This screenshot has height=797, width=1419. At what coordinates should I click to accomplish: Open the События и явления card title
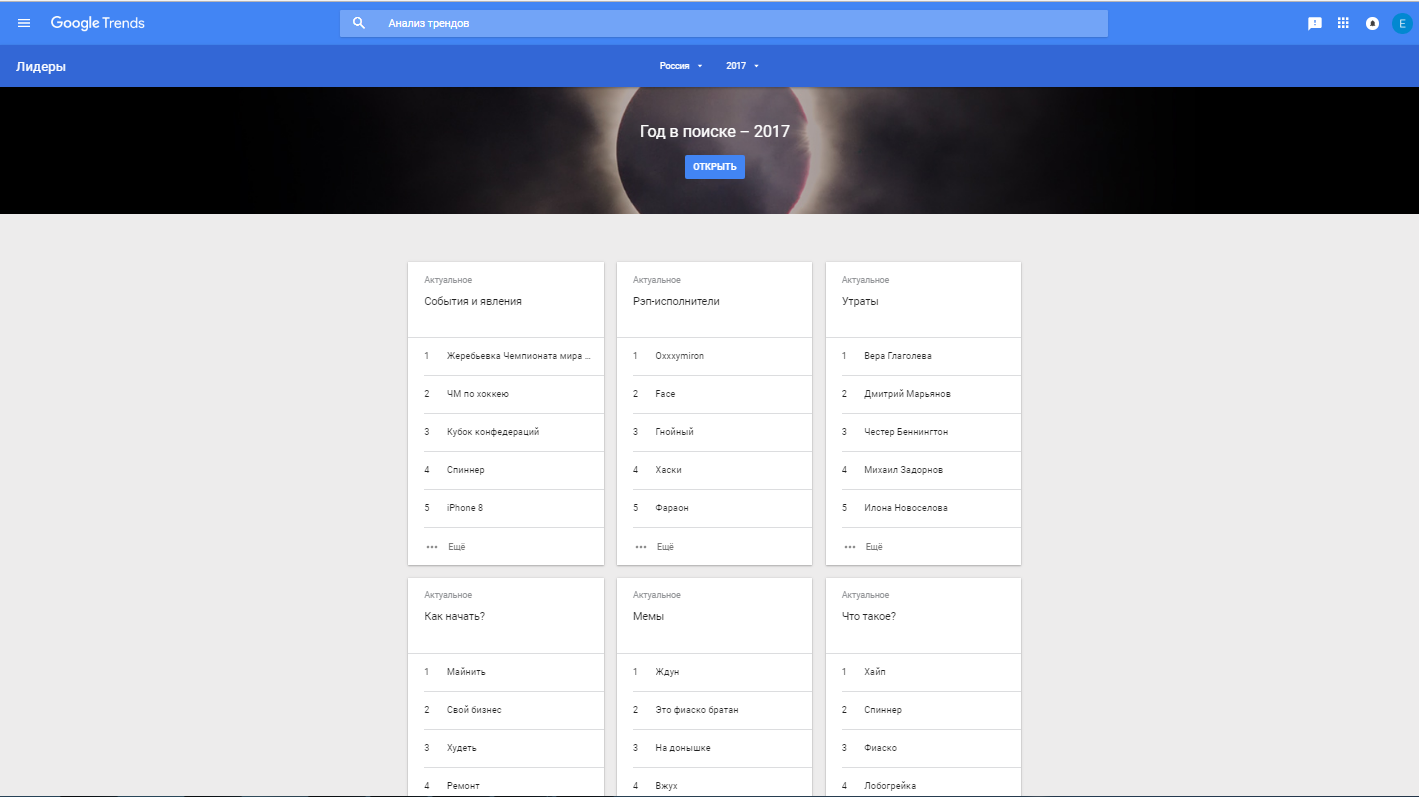tap(473, 301)
